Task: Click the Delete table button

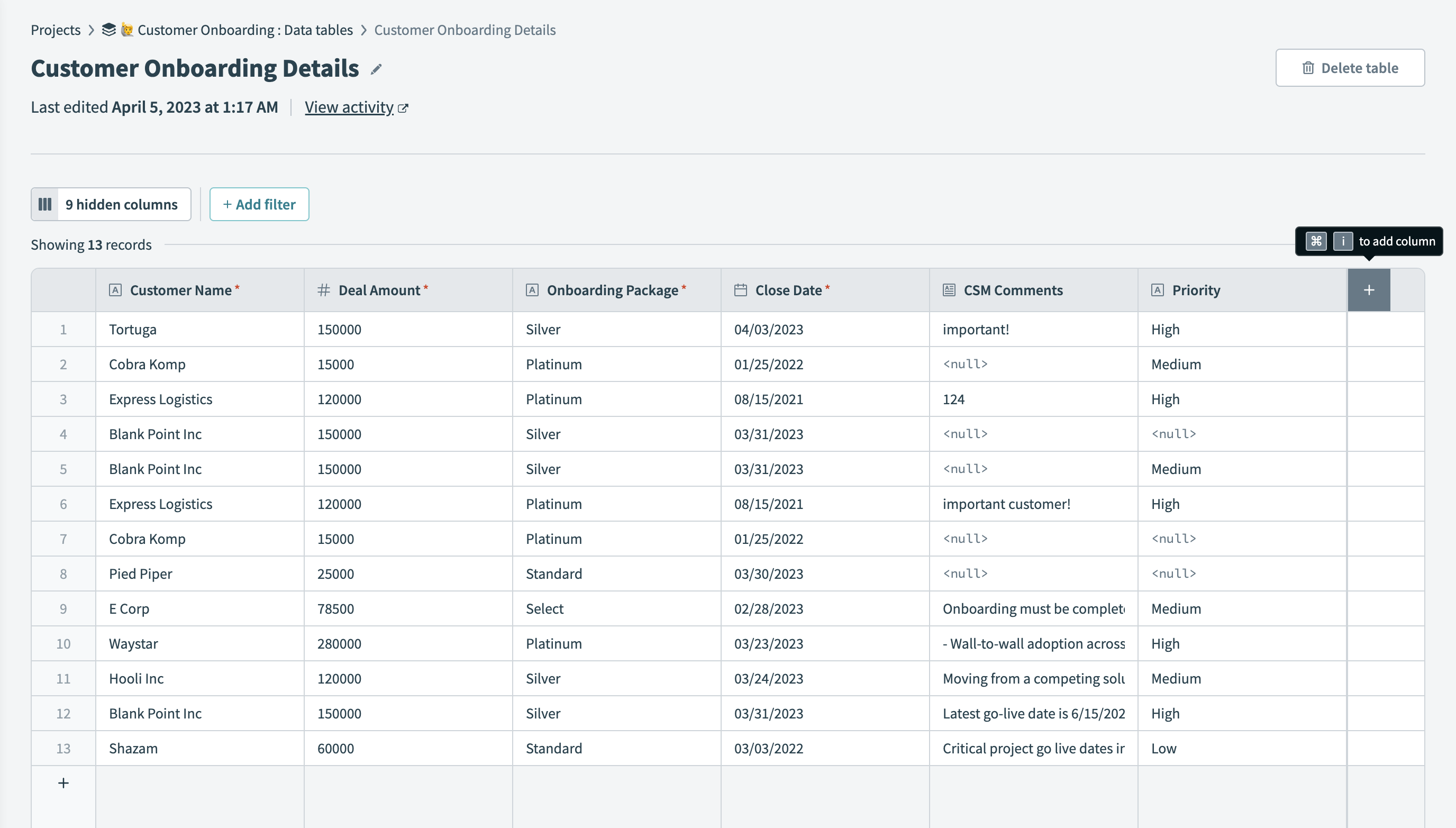Action: 1350,68
